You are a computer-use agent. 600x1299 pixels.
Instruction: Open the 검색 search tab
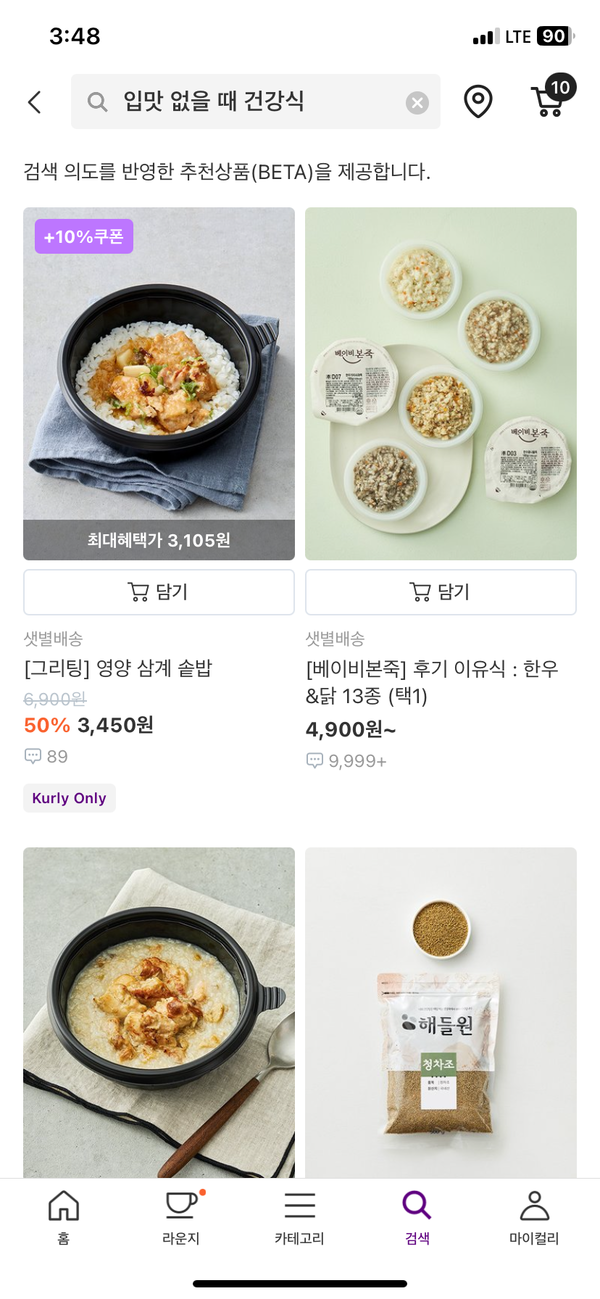coord(417,1217)
